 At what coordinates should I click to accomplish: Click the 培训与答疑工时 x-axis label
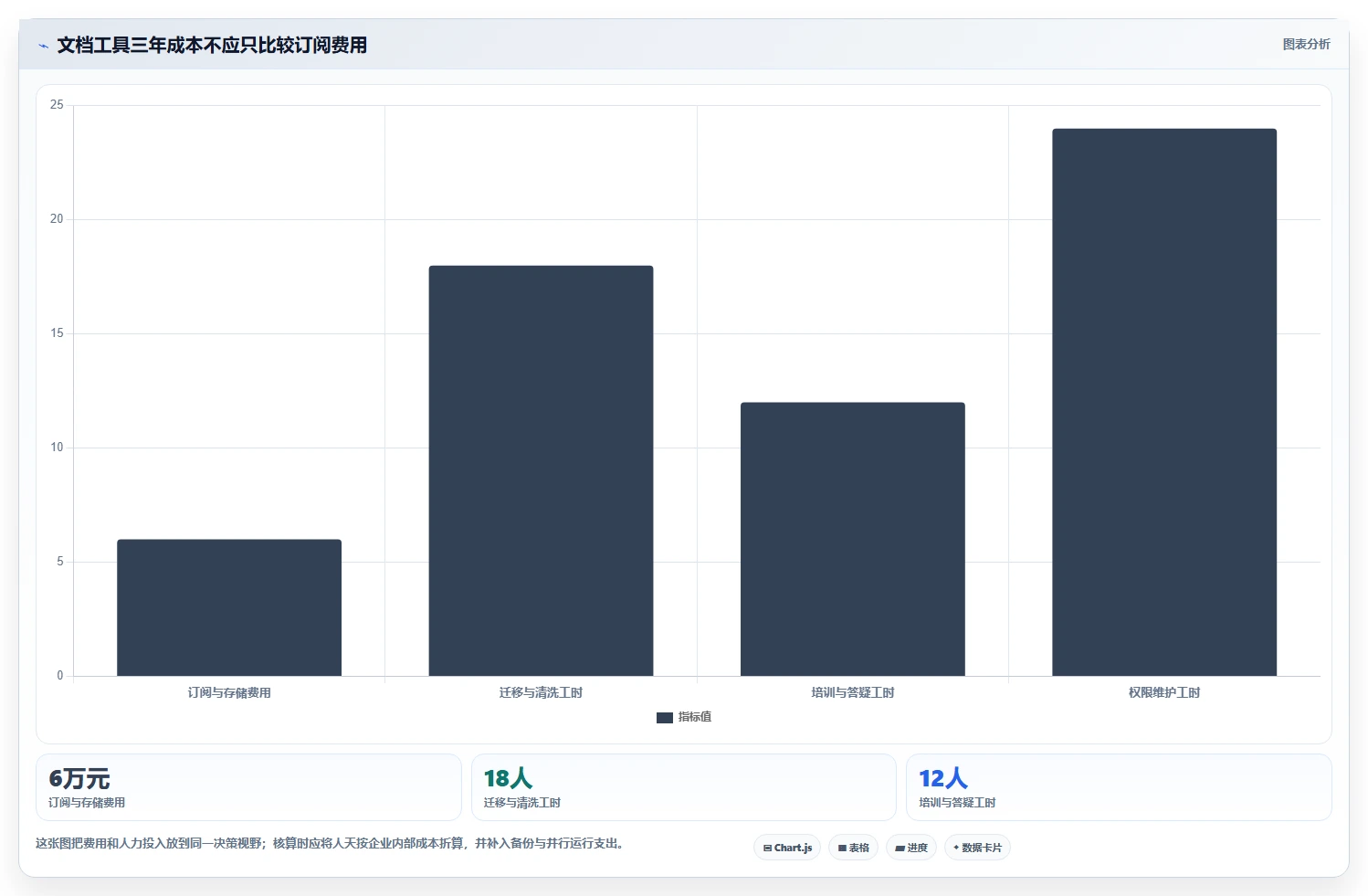click(853, 692)
